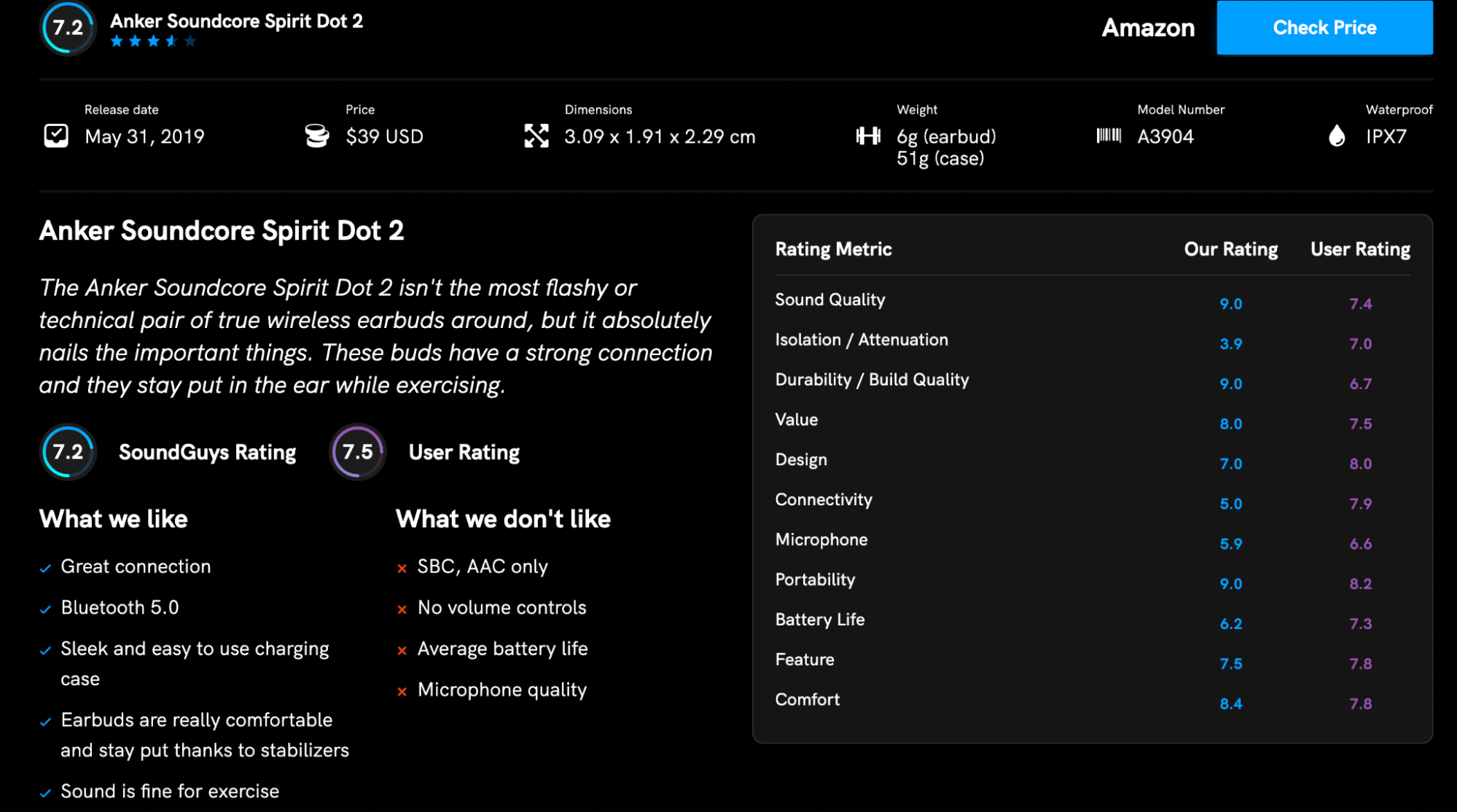This screenshot has height=812, width=1457.
Task: Select the weight value 51g (case)
Action: coord(940,158)
